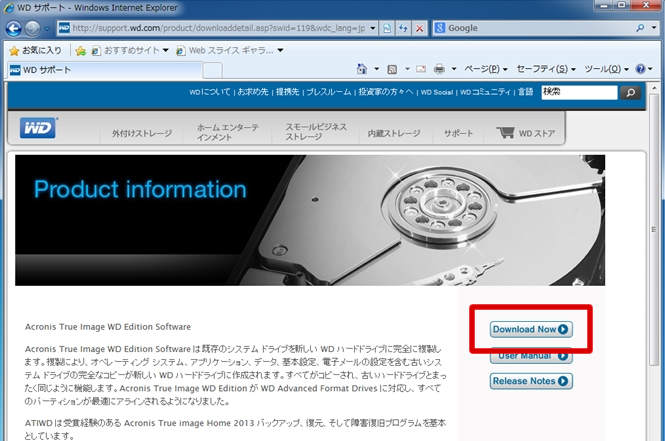Go back using the browser Back arrow

point(14,28)
